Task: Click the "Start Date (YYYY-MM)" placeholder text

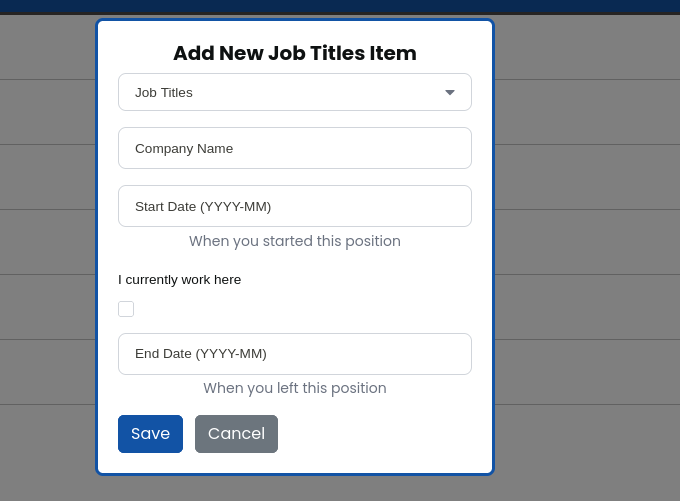Action: pos(203,207)
